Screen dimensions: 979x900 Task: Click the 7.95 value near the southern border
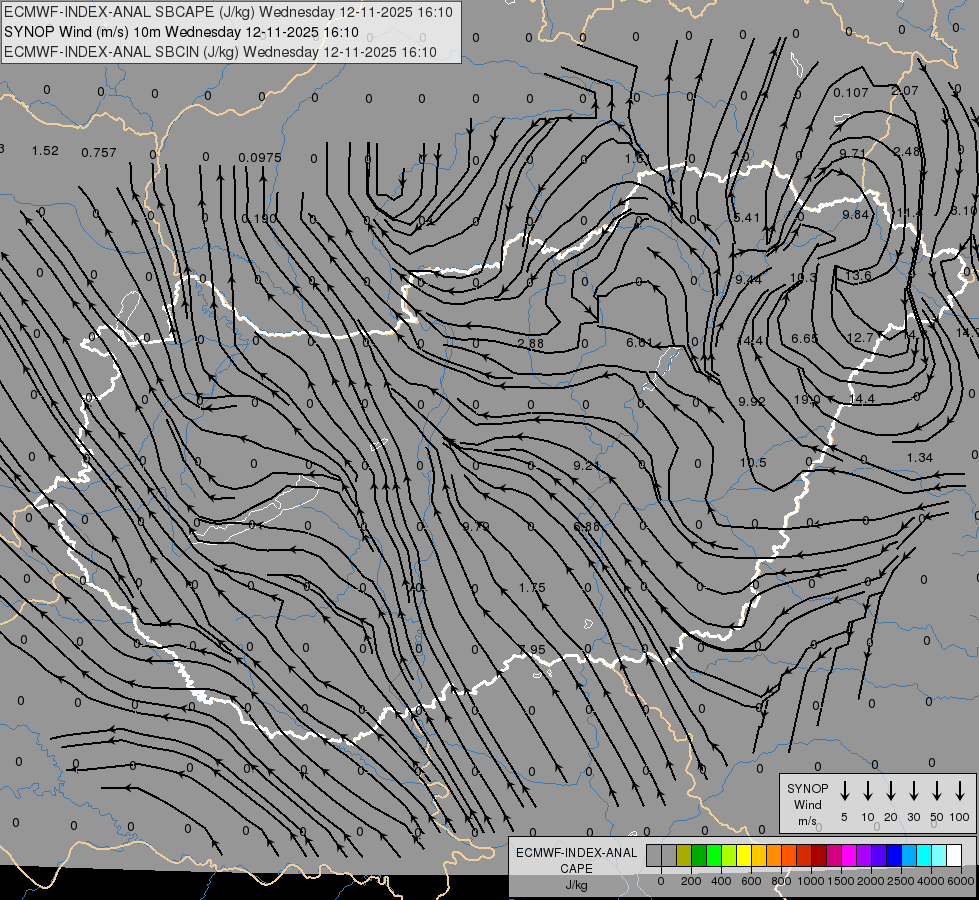tap(532, 650)
